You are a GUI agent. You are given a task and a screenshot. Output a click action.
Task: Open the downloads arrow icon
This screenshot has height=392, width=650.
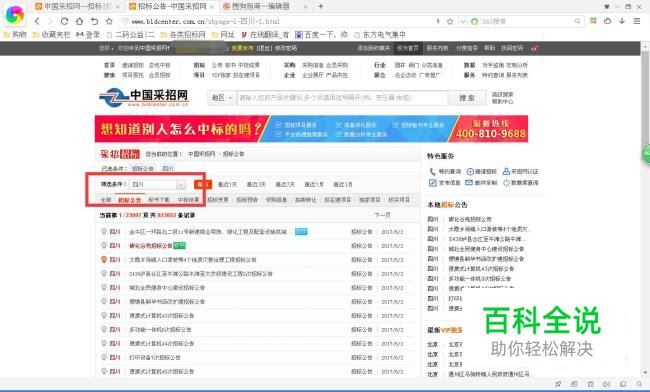(622, 21)
